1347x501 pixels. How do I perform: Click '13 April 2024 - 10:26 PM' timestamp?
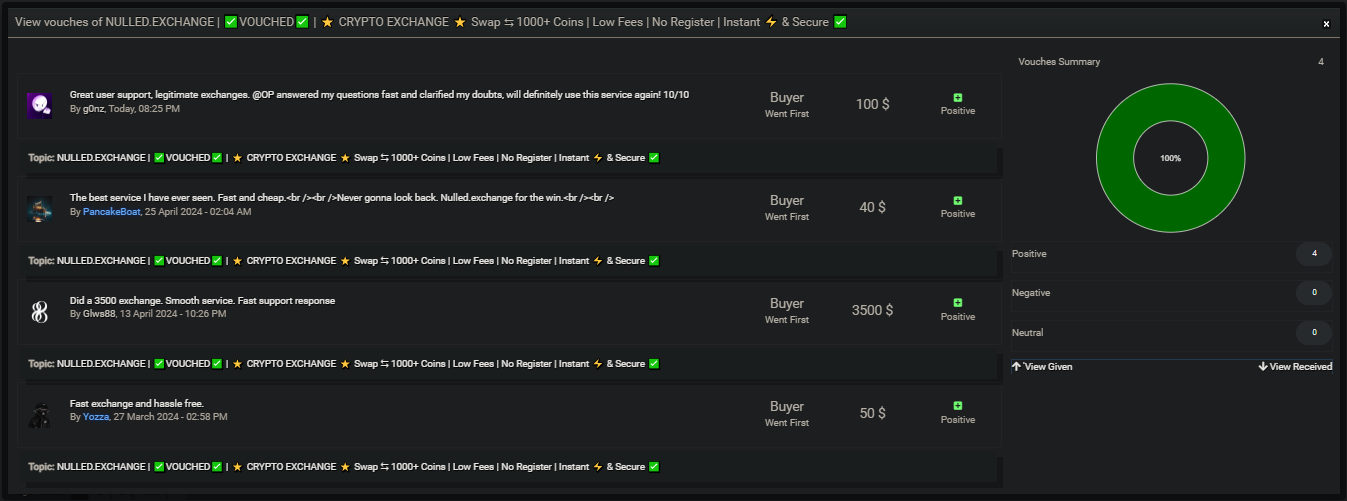(173, 314)
